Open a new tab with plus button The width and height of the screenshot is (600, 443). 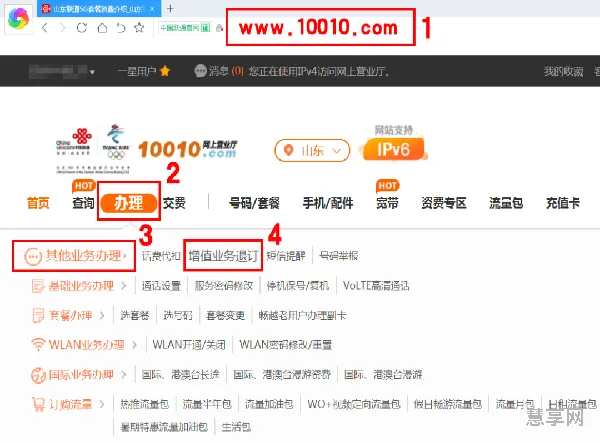pos(171,8)
